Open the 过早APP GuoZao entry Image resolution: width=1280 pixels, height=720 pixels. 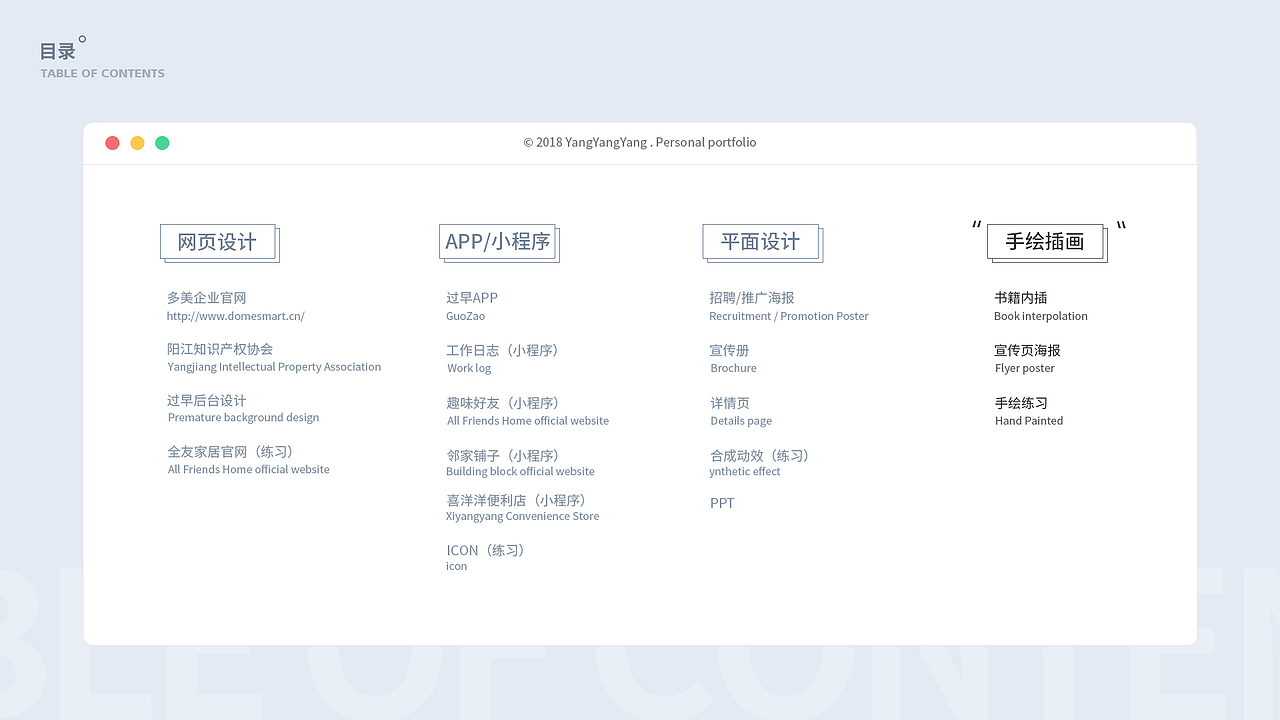pos(471,297)
